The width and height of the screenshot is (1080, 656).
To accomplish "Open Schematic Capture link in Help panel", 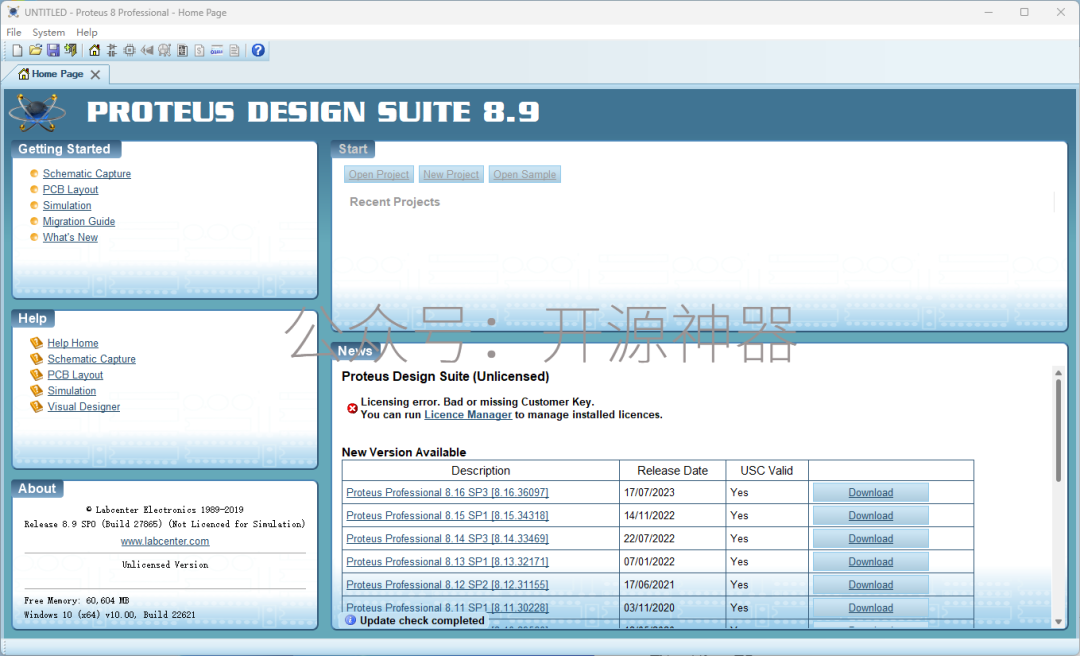I will [x=92, y=359].
